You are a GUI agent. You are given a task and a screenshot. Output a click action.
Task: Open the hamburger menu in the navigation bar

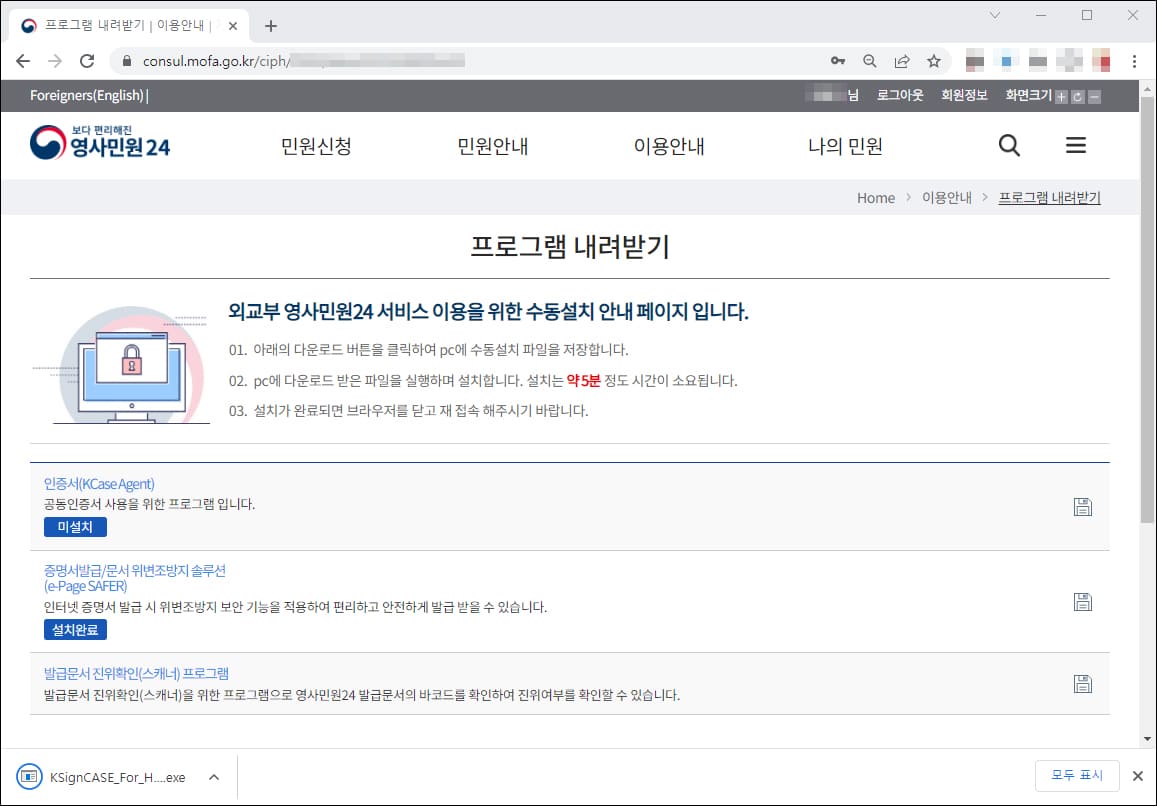(1076, 145)
